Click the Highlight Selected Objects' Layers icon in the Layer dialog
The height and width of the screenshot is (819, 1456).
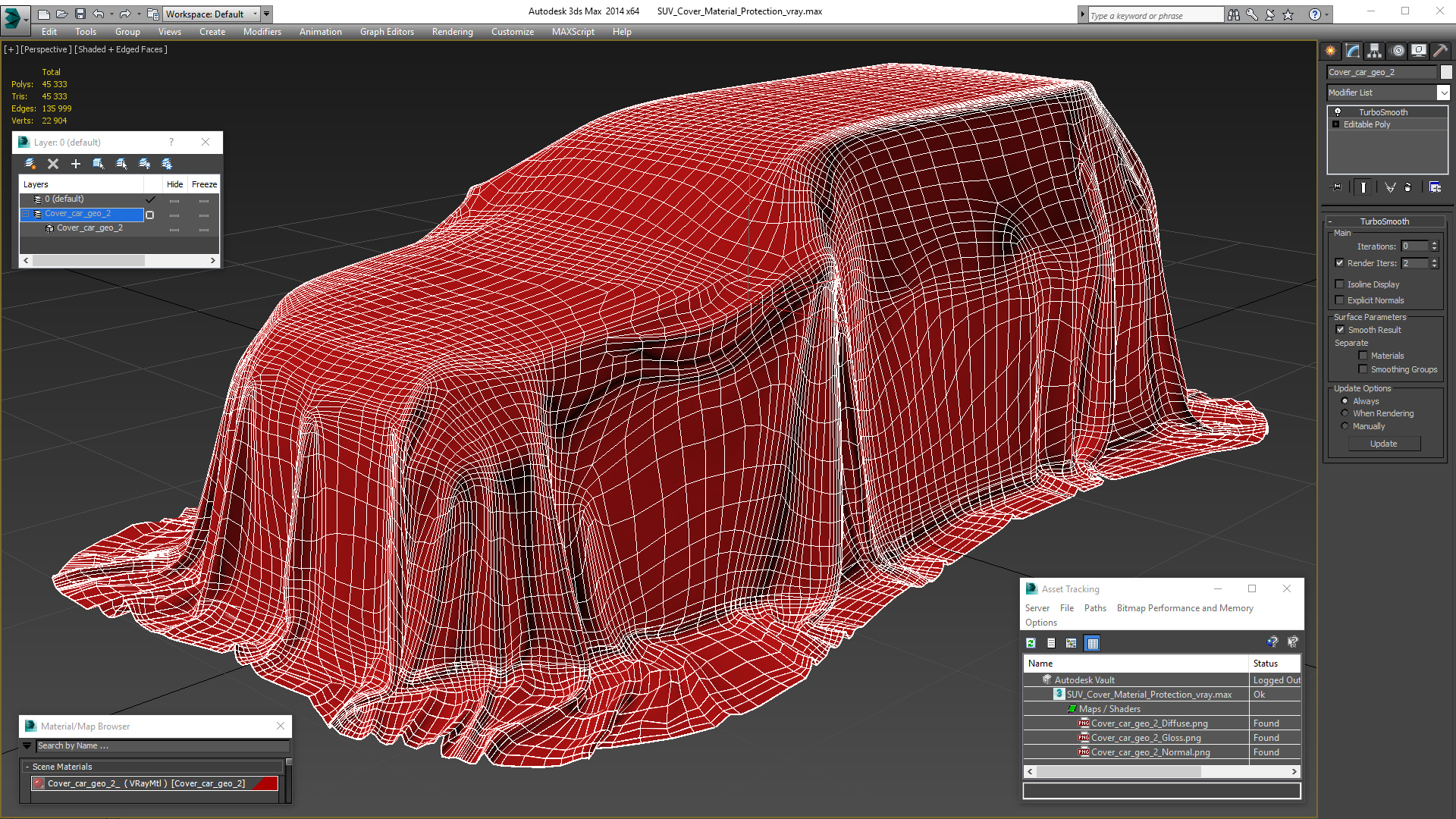pos(121,164)
